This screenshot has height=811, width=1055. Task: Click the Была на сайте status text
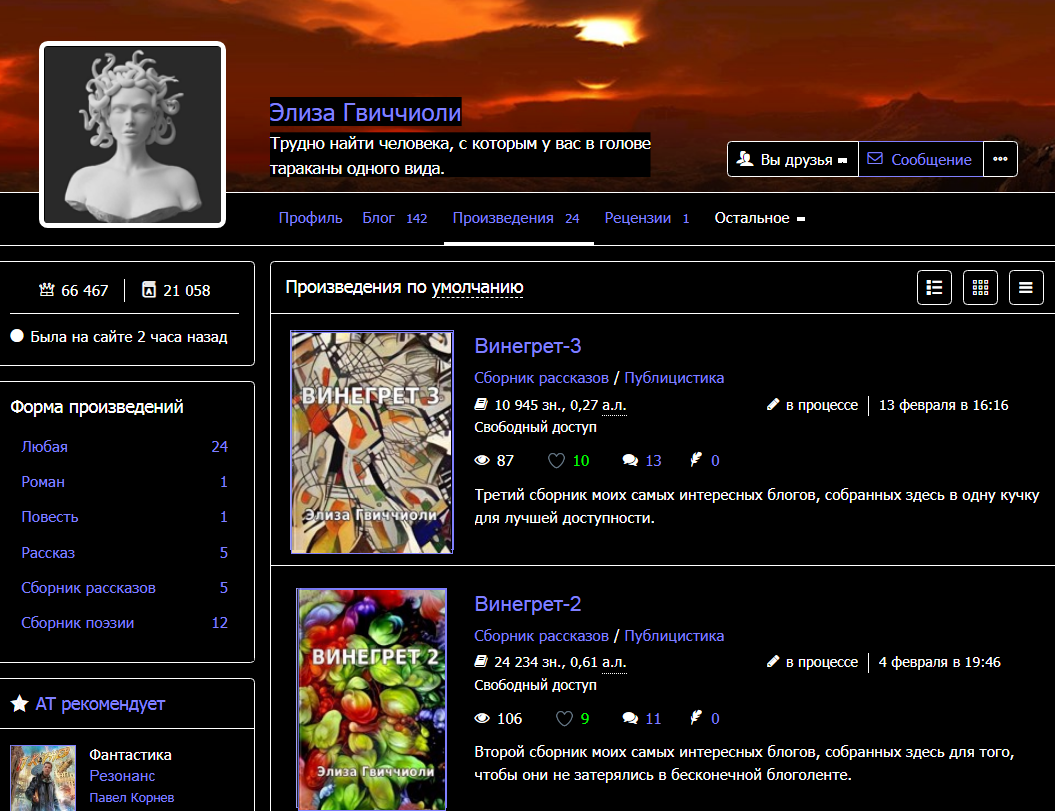[x=129, y=337]
